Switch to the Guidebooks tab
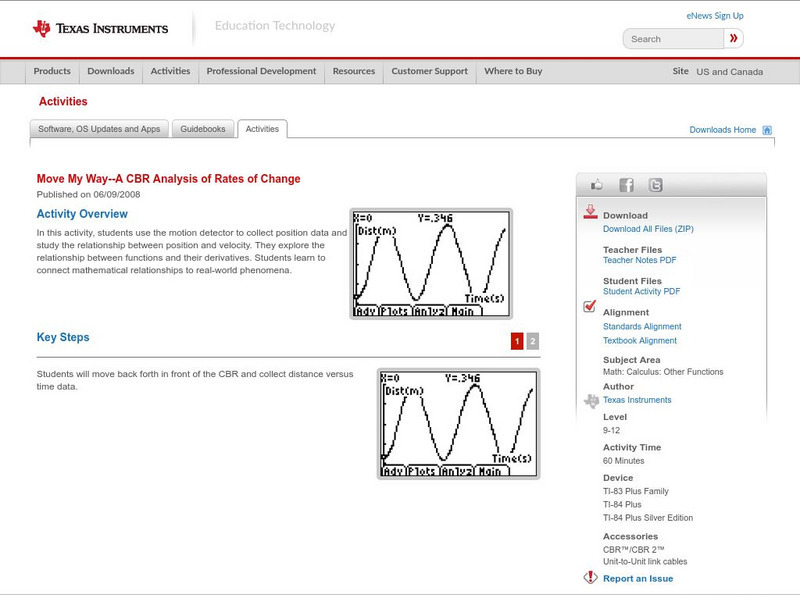 pyautogui.click(x=202, y=128)
